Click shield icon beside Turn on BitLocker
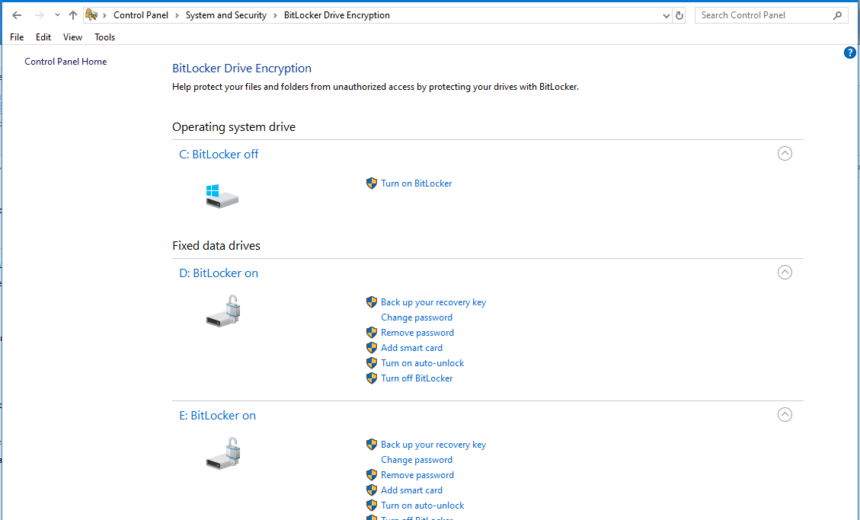860x520 pixels. coord(371,183)
